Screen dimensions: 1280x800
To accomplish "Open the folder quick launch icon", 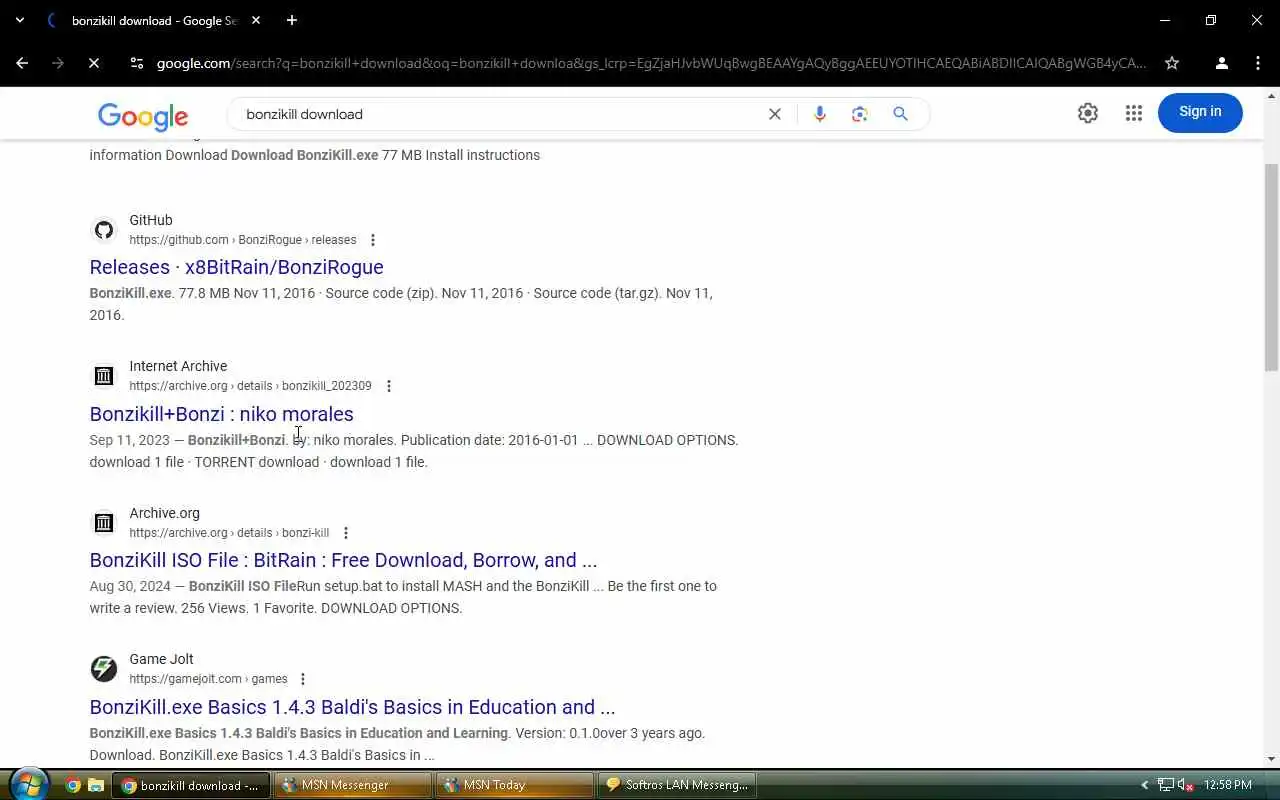I will (x=96, y=785).
